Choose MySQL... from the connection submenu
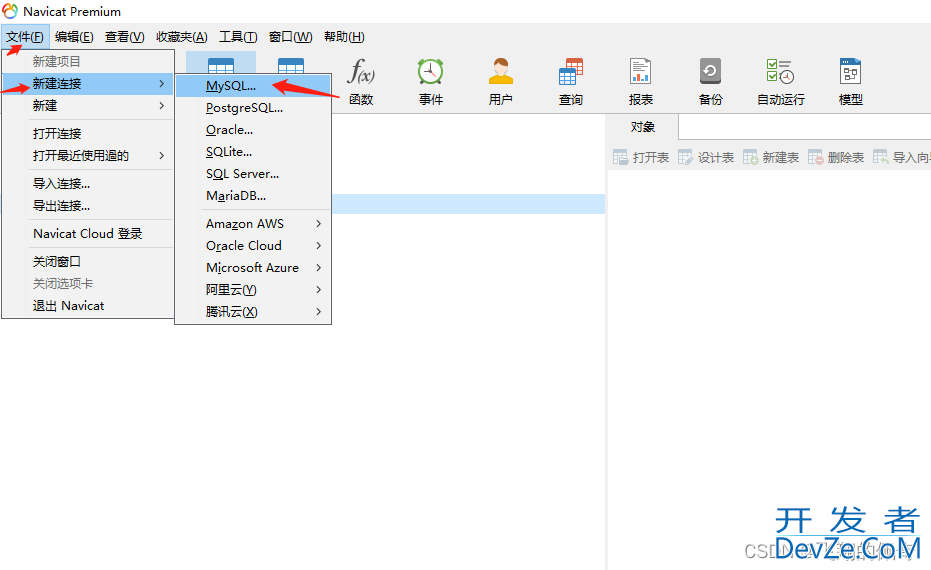Viewport: 931px width, 570px height. point(231,86)
